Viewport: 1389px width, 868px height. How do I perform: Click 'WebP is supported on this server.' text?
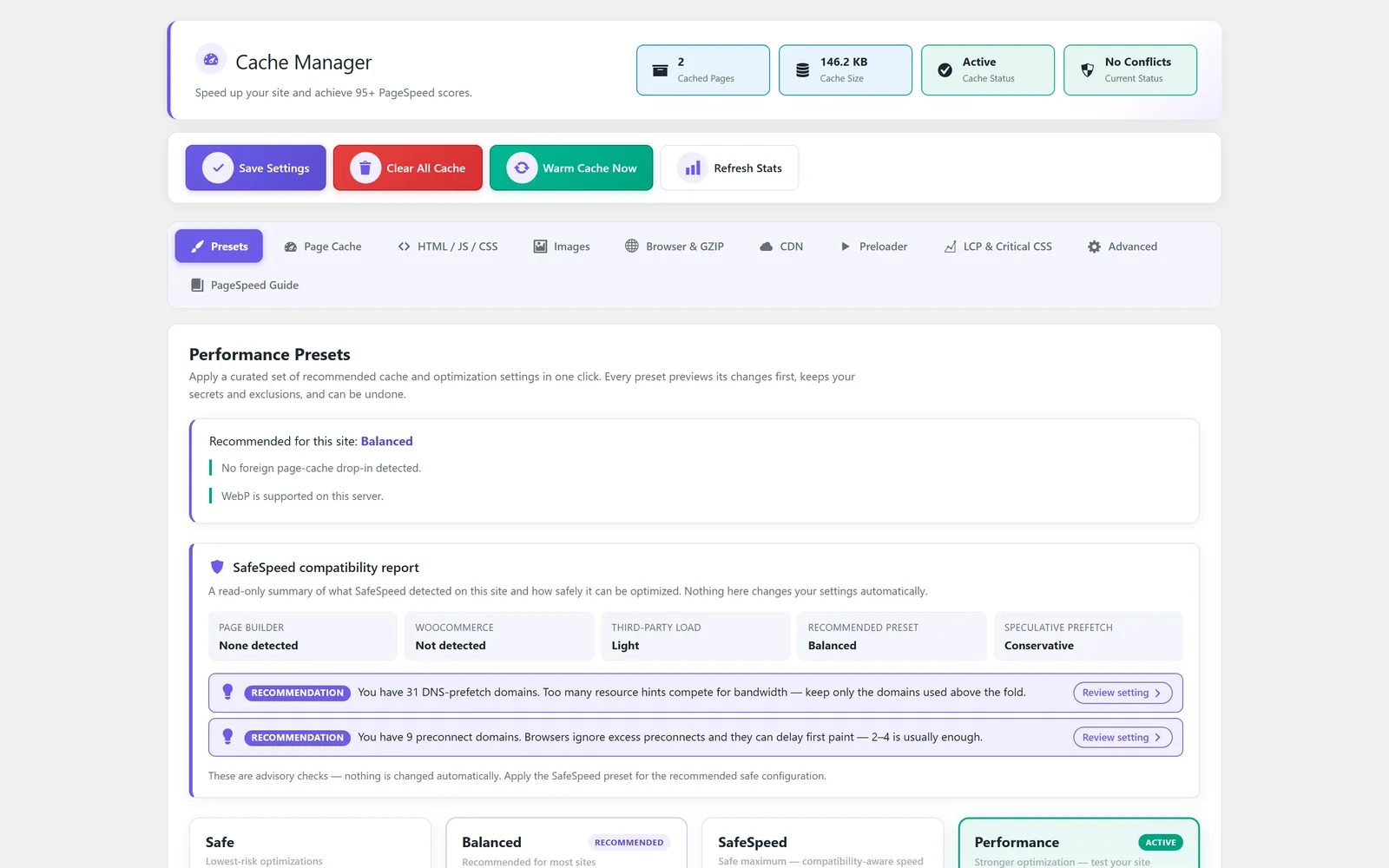click(302, 496)
